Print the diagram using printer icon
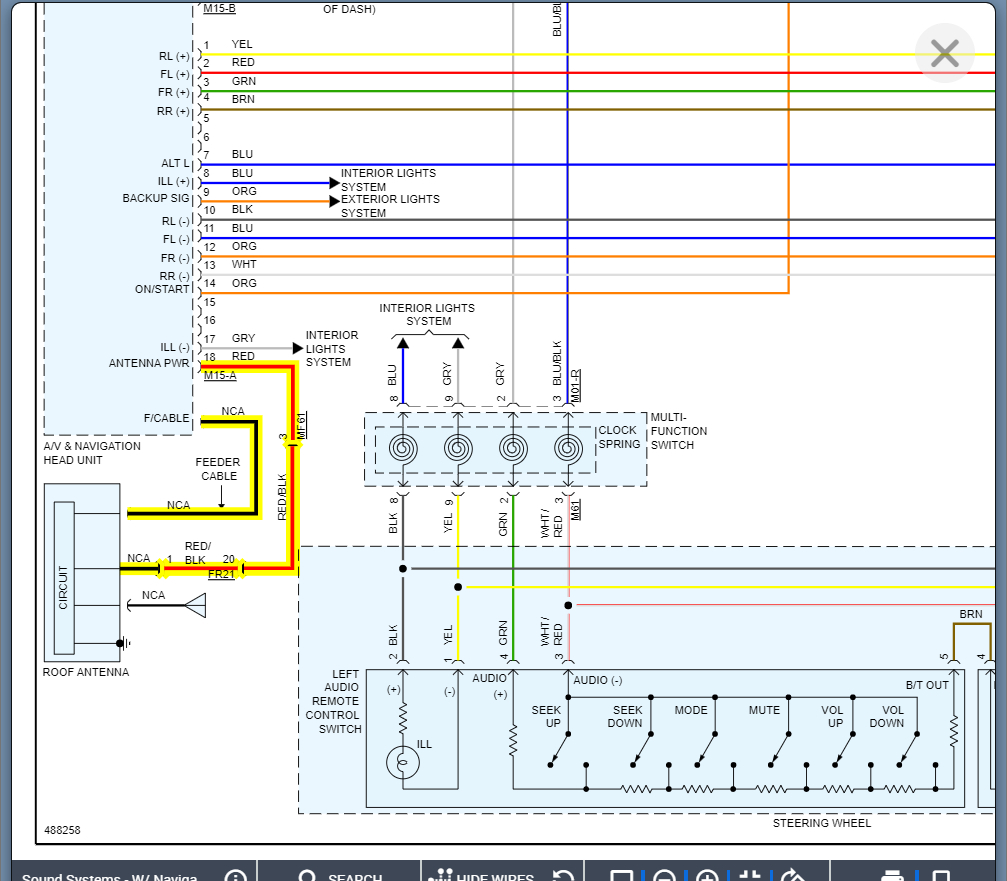This screenshot has height=881, width=1007. [x=894, y=877]
